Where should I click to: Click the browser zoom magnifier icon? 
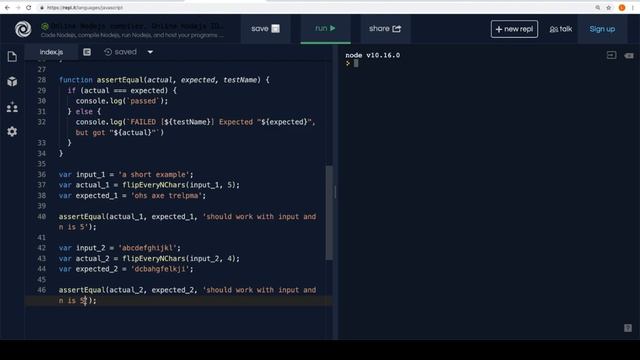point(598,7)
